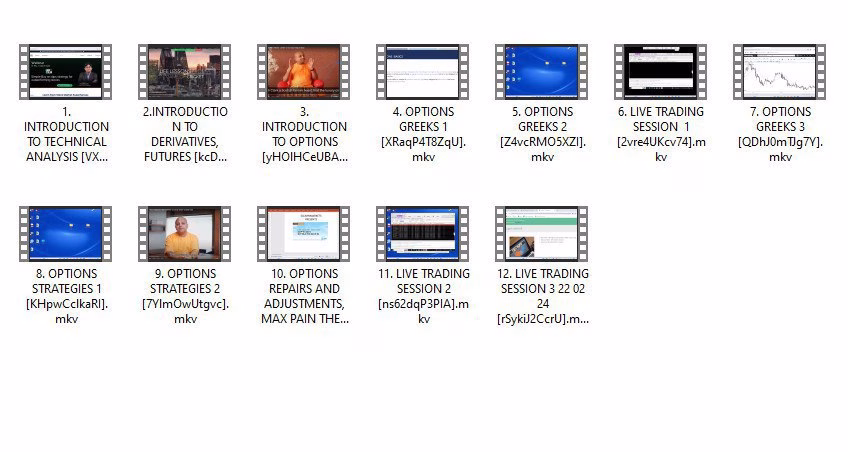Click the "9. OPTIONS STRATEGIES 2" filename label
The height and width of the screenshot is (452, 848).
click(184, 296)
